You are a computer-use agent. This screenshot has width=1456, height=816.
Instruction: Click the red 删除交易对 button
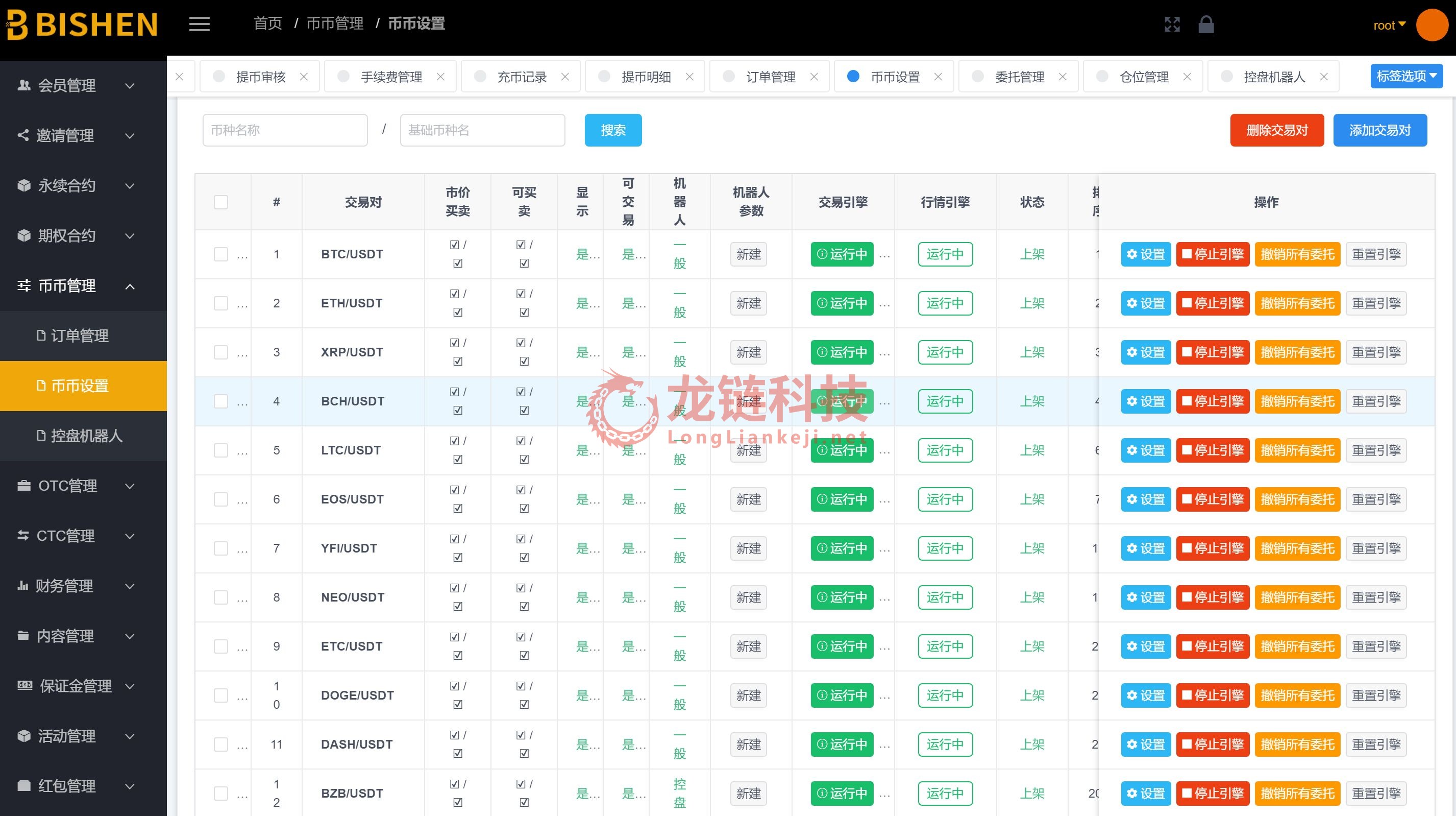[1277, 130]
